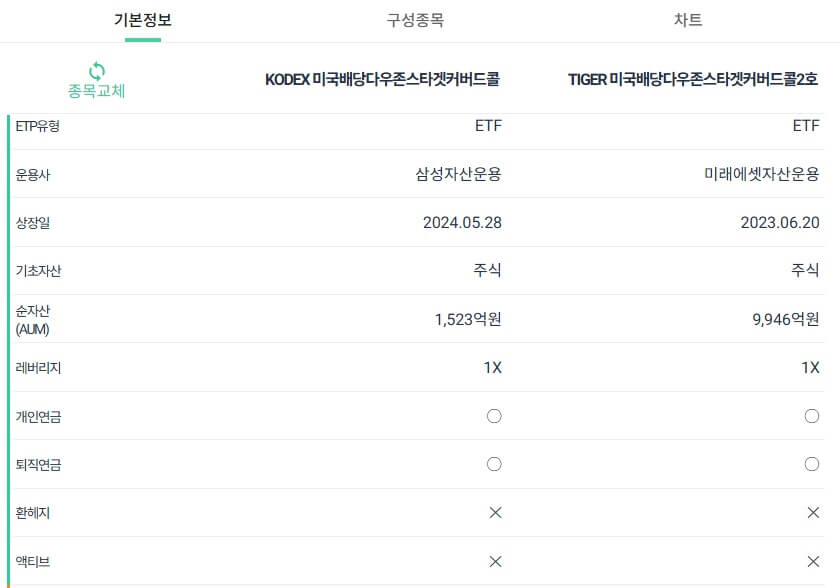Click KODEX 개인연금 circle mark
Viewport: 840px width, 588px height.
coord(494,416)
